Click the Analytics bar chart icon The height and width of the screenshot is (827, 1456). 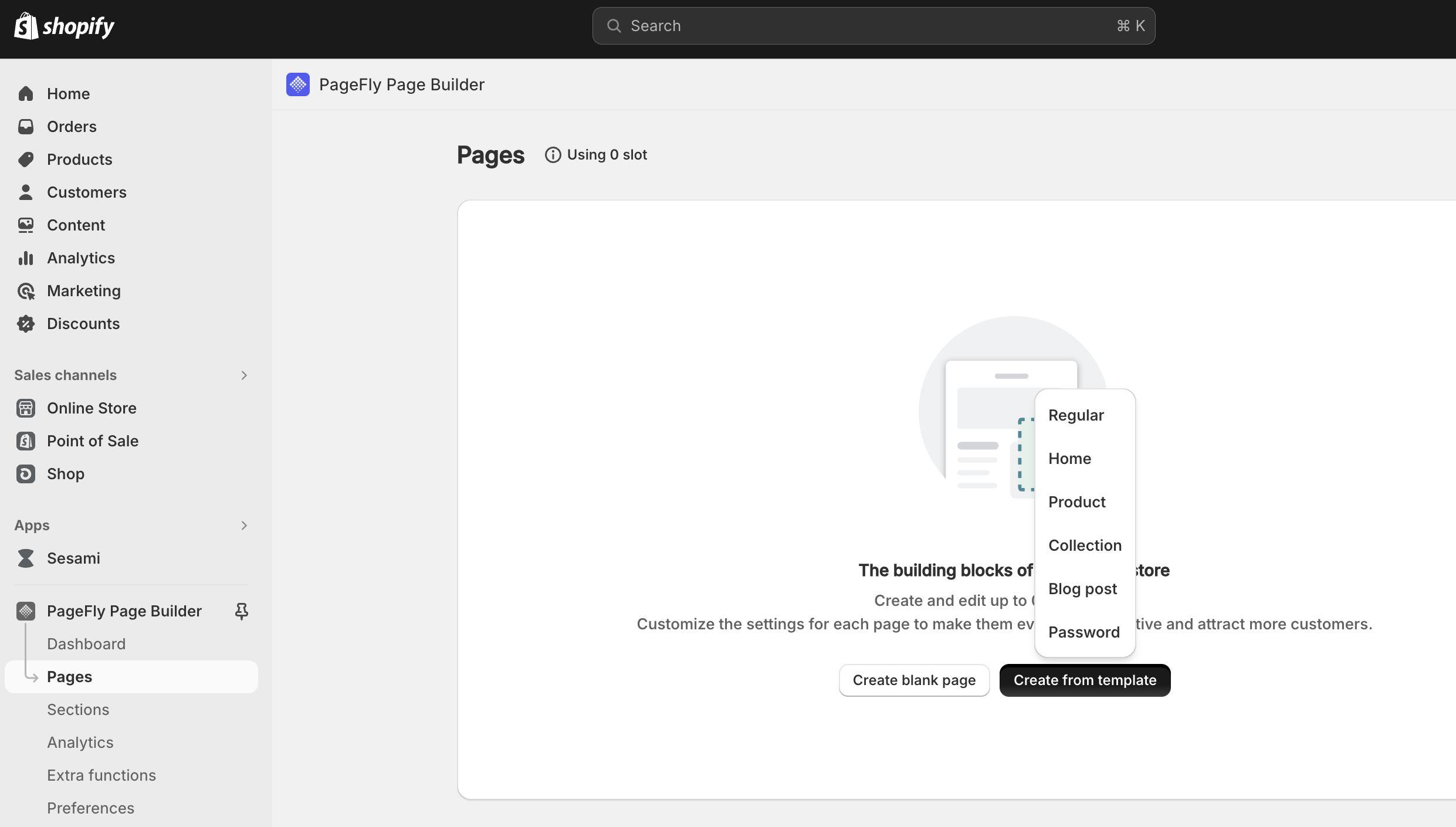click(26, 258)
